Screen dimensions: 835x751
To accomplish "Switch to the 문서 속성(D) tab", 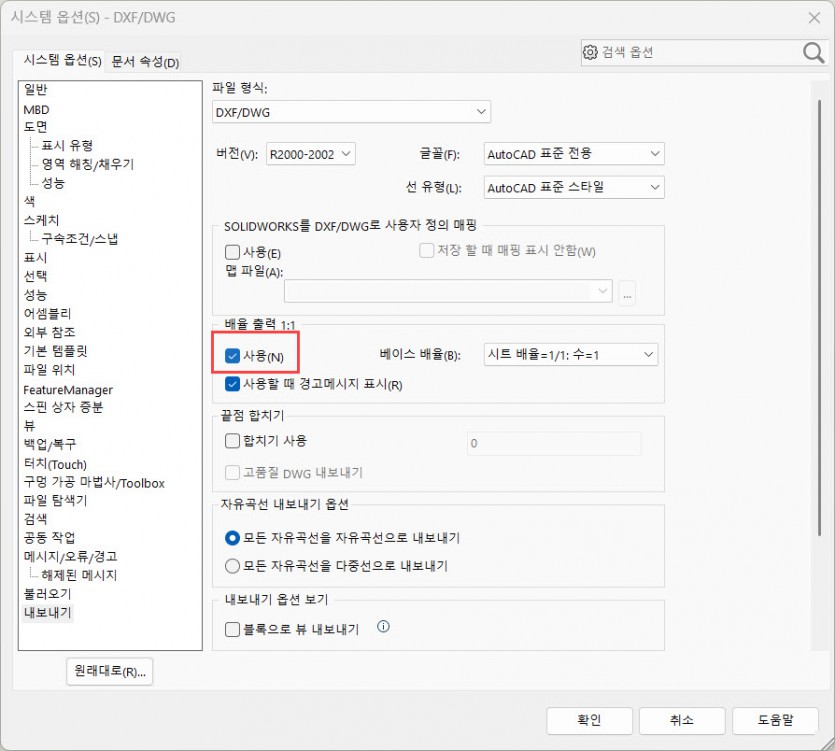I will point(145,62).
